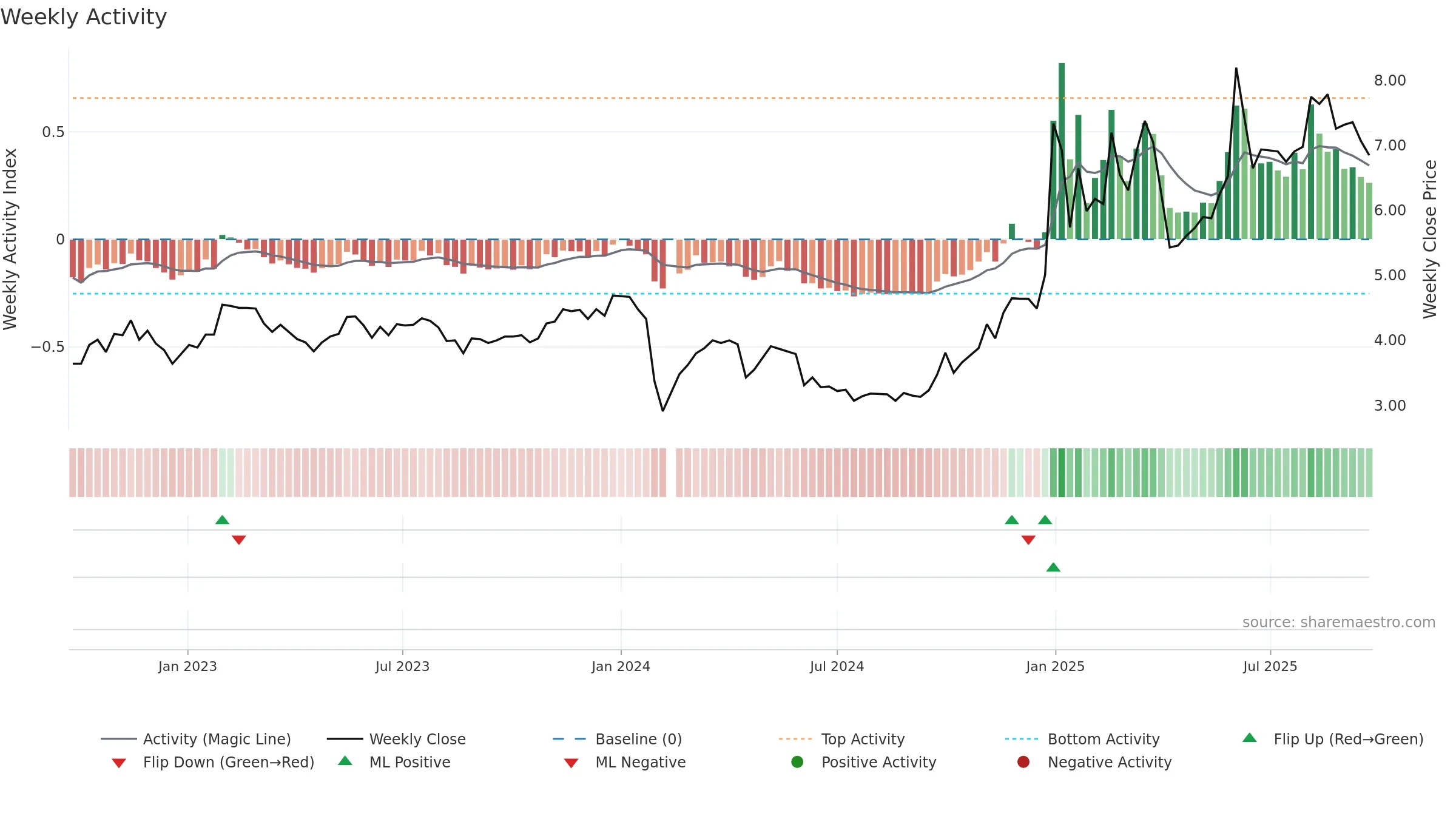Click the darkest green heatmap cell near Jan 2025
The width and height of the screenshot is (1456, 819).
(1062, 473)
